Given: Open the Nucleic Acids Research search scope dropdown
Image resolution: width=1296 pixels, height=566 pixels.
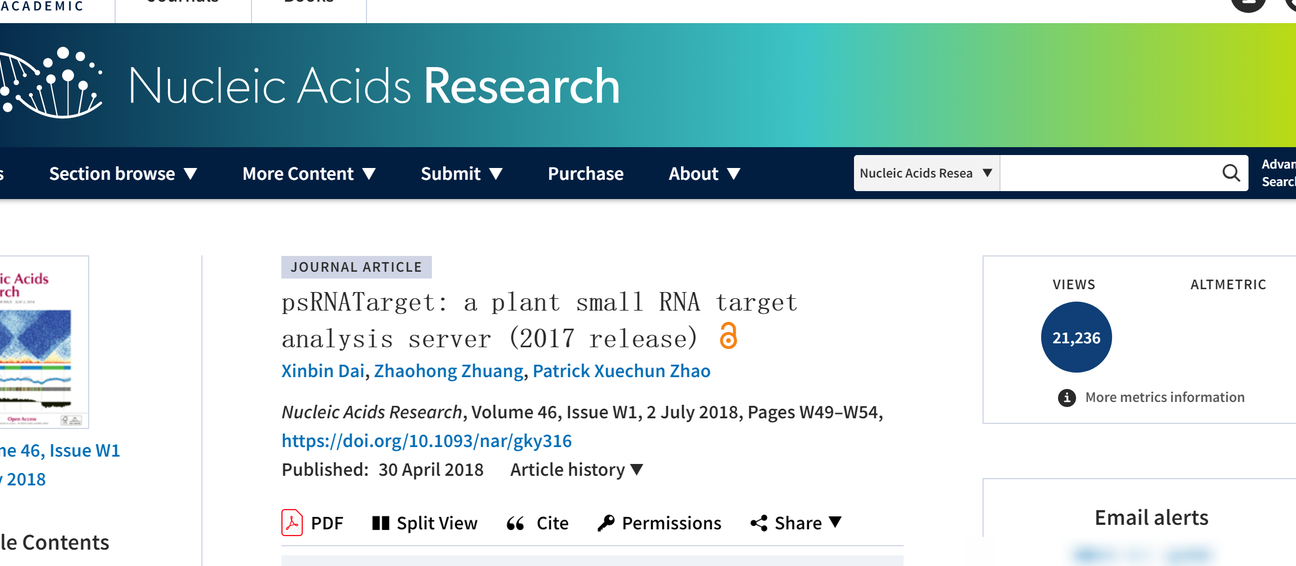Looking at the screenshot, I should coord(926,173).
